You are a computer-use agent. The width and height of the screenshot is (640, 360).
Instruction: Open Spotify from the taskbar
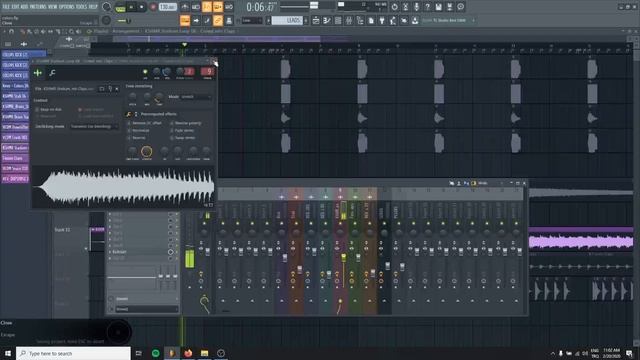[156, 353]
